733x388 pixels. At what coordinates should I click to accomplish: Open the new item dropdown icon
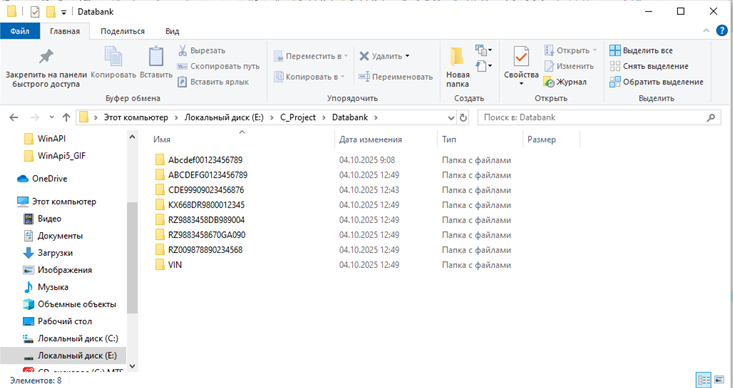(483, 50)
